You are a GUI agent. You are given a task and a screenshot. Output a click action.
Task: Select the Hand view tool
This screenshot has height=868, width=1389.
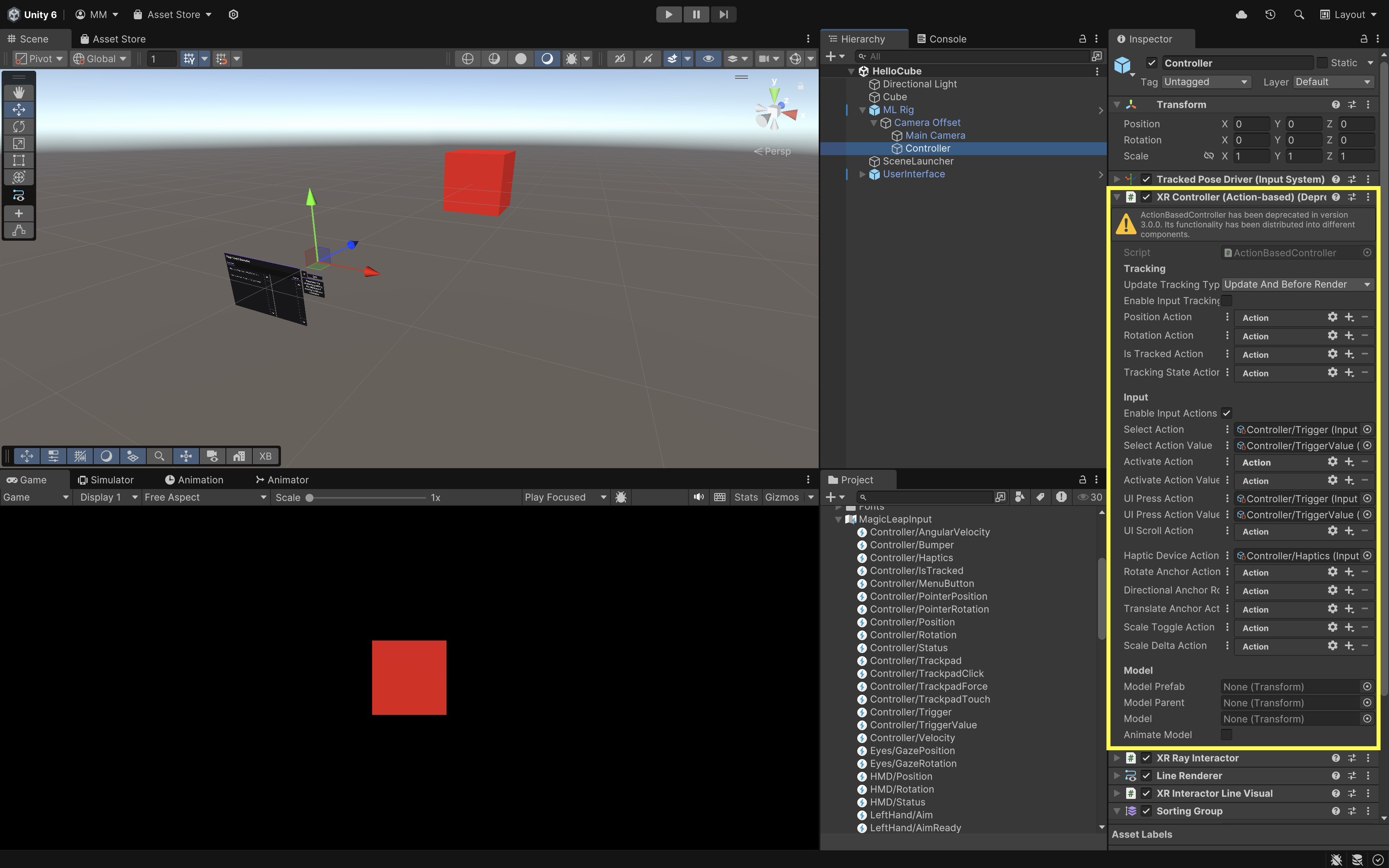(18, 92)
